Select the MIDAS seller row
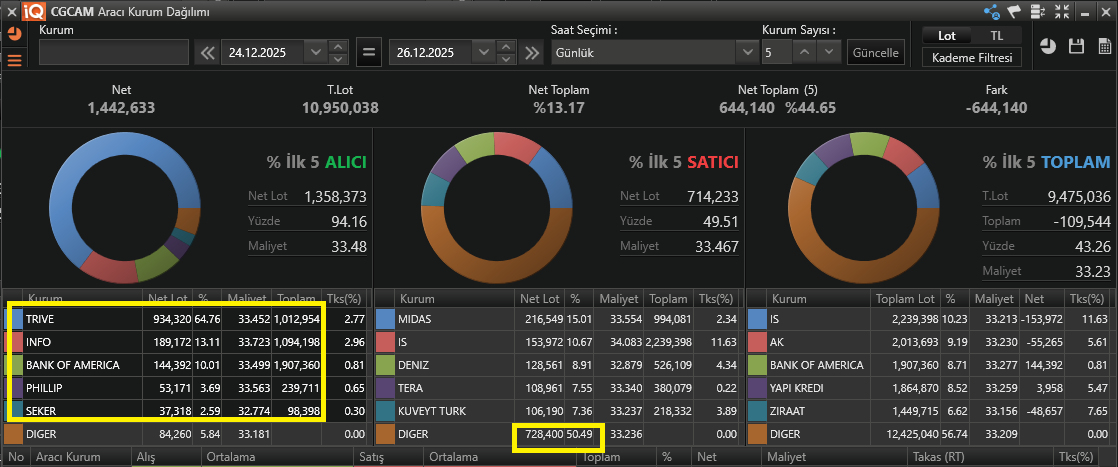The image size is (1118, 467). click(558, 319)
